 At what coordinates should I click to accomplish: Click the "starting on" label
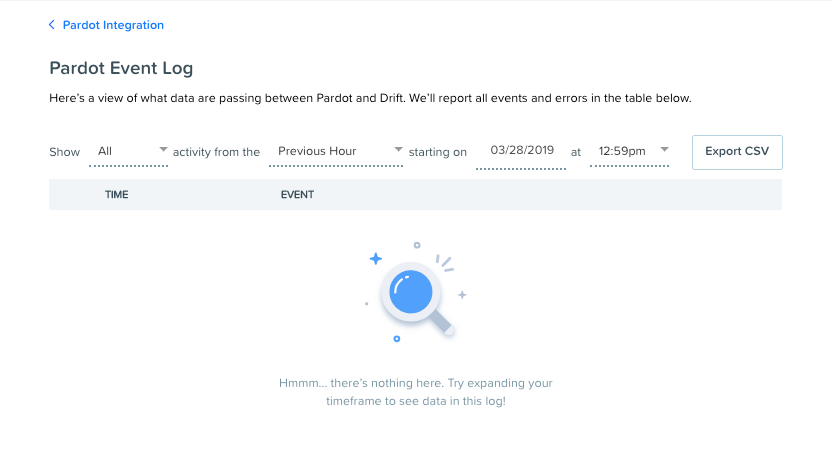click(438, 152)
